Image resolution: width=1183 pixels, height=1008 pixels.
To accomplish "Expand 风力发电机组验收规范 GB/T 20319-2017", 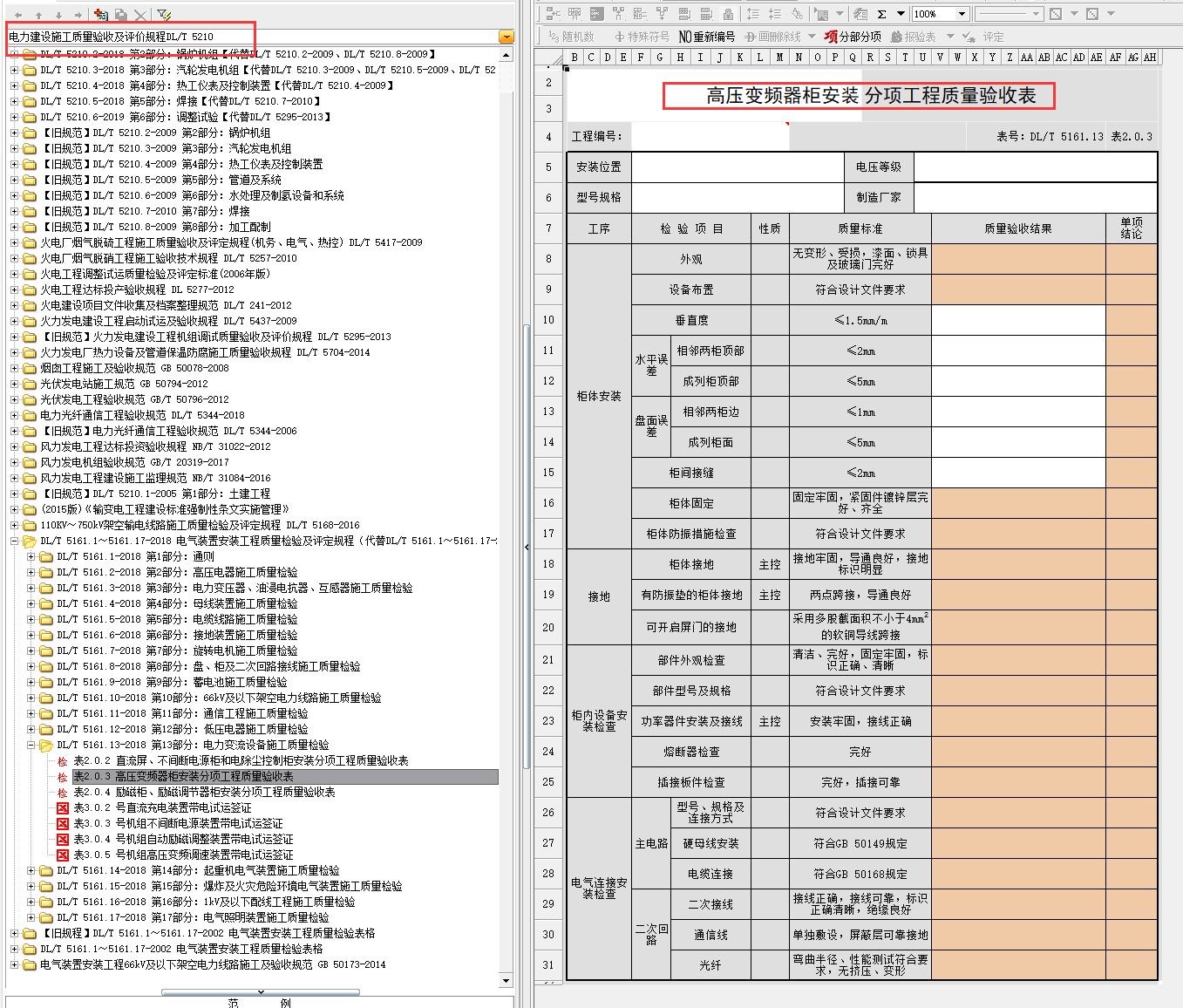I will pos(15,463).
